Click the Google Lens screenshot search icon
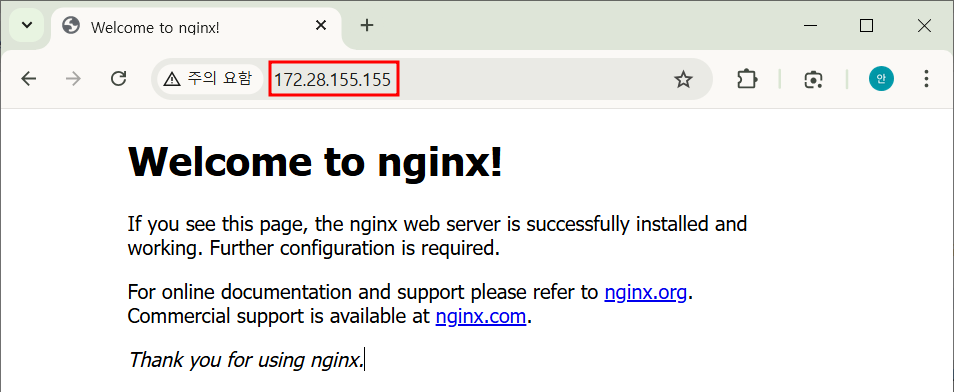This screenshot has height=392, width=954. [813, 79]
